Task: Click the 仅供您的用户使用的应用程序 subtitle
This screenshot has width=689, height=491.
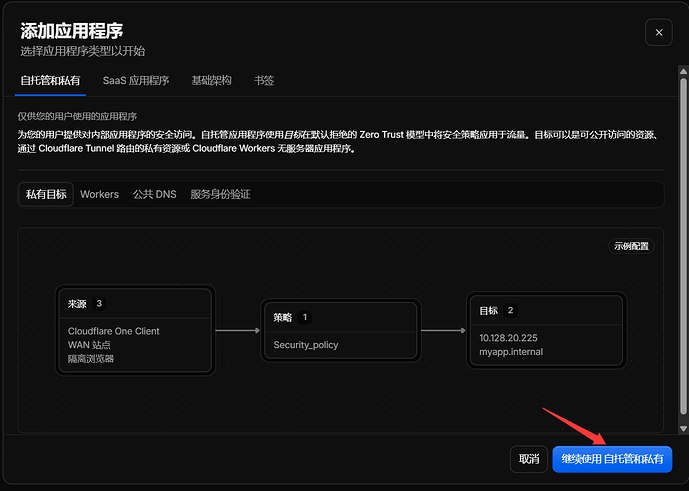Action: tap(77, 116)
